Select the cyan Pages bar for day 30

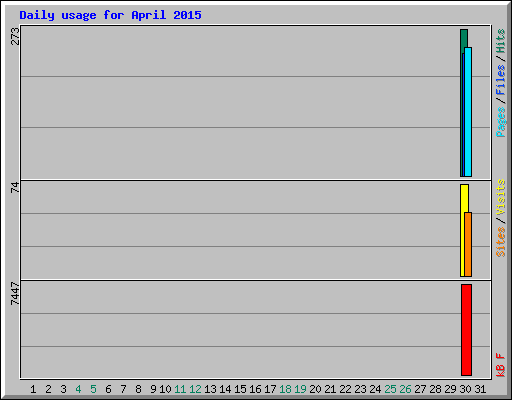point(468,112)
